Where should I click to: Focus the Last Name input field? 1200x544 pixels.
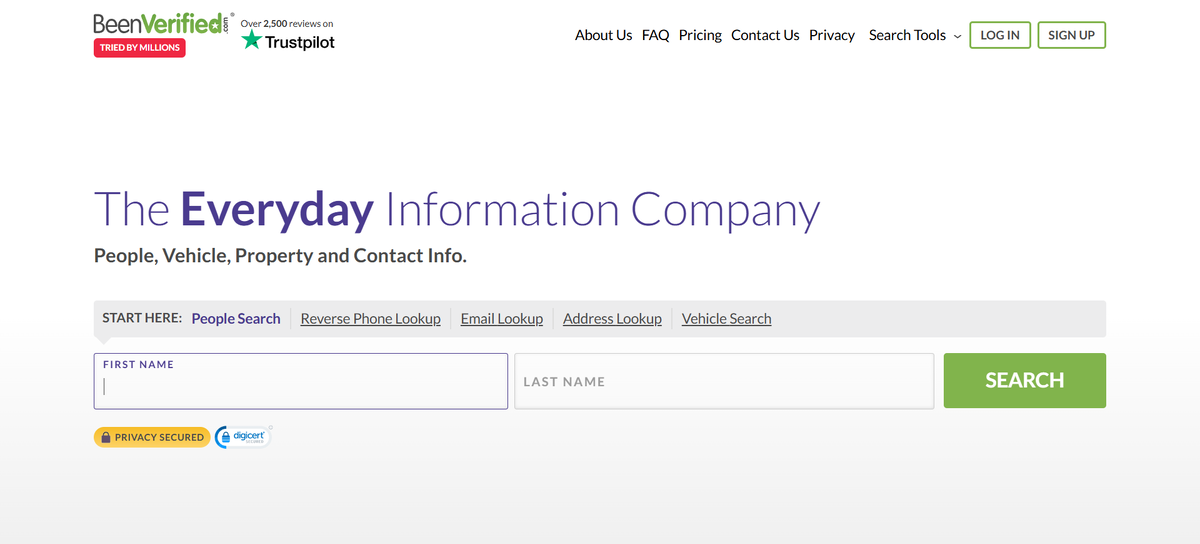click(724, 381)
